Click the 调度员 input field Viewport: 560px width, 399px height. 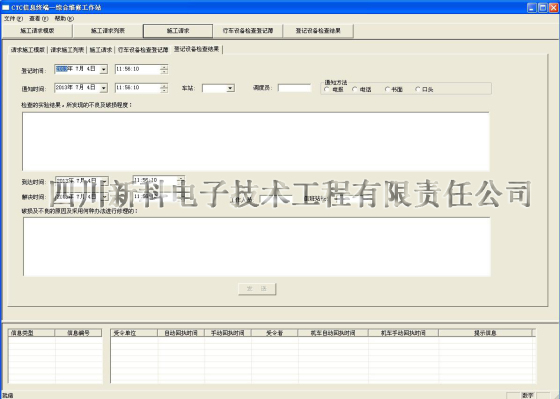coord(295,88)
